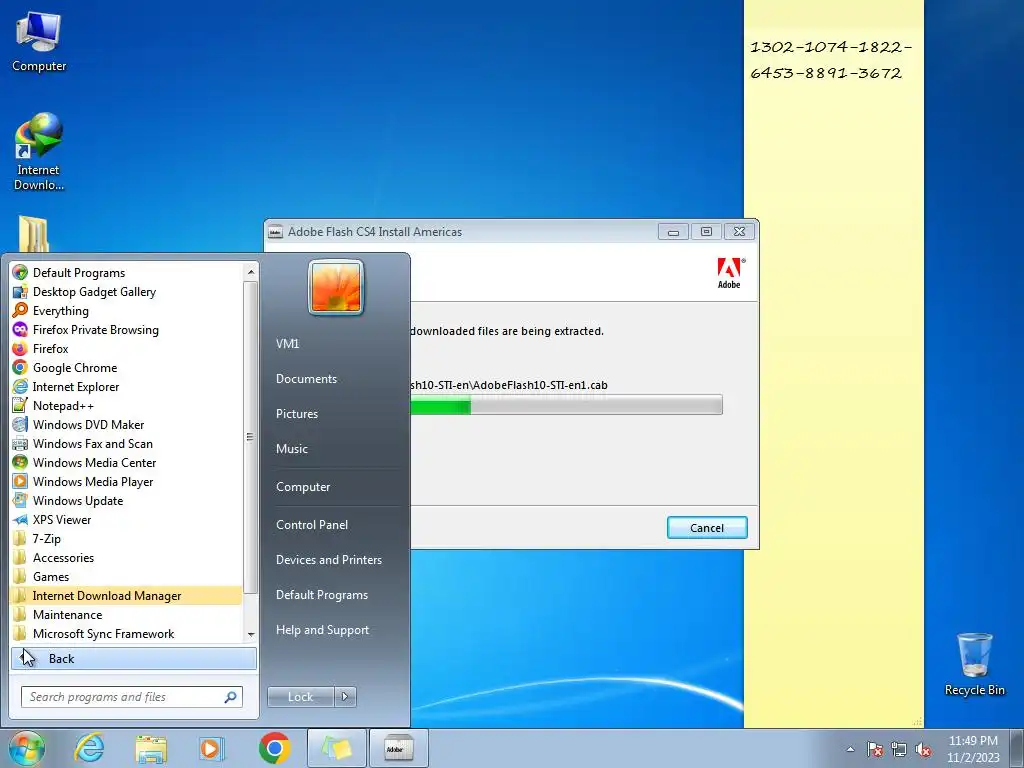The width and height of the screenshot is (1024, 768).
Task: Go Back to the main Start menu
Action: [x=133, y=658]
